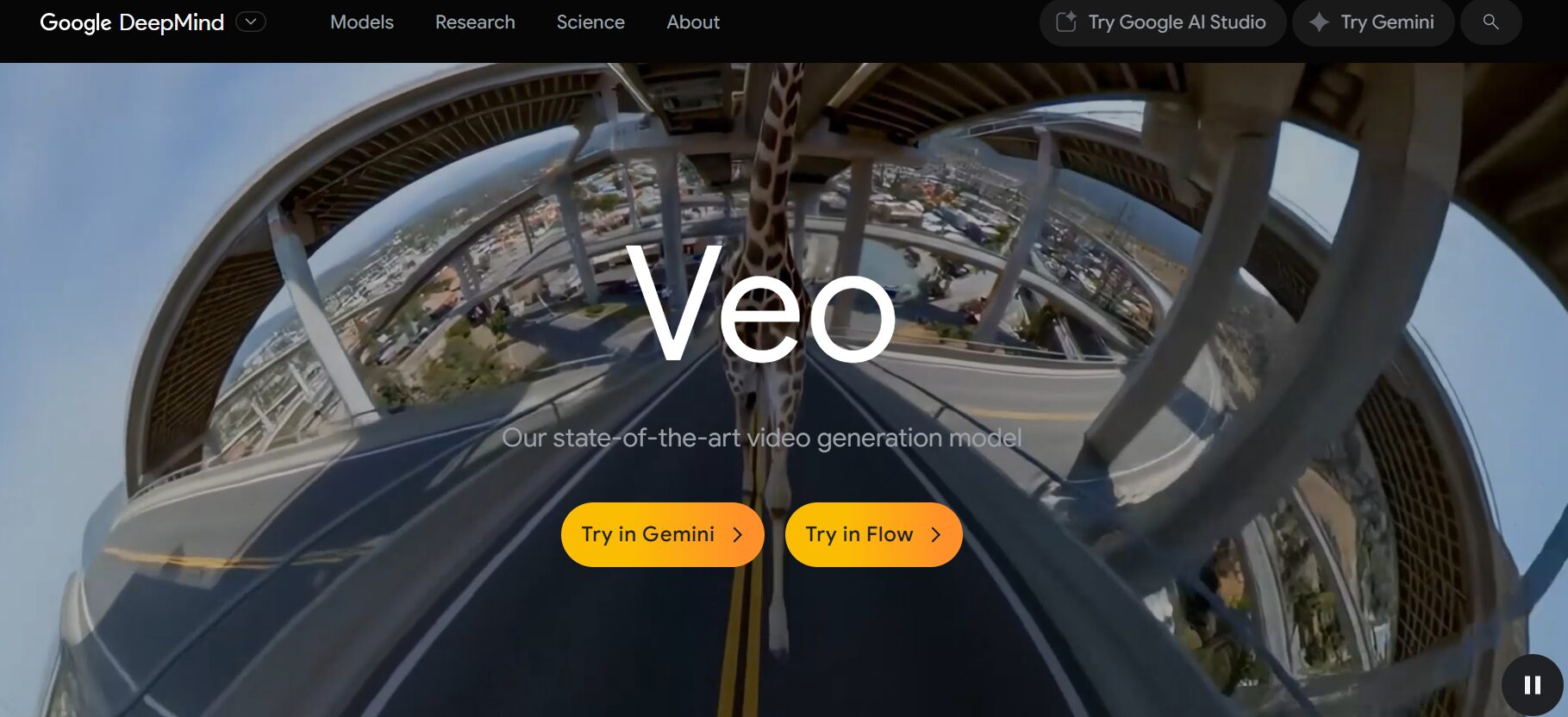The image size is (1568, 717).
Task: Click the arrow on Try in Gemini
Action: [737, 535]
